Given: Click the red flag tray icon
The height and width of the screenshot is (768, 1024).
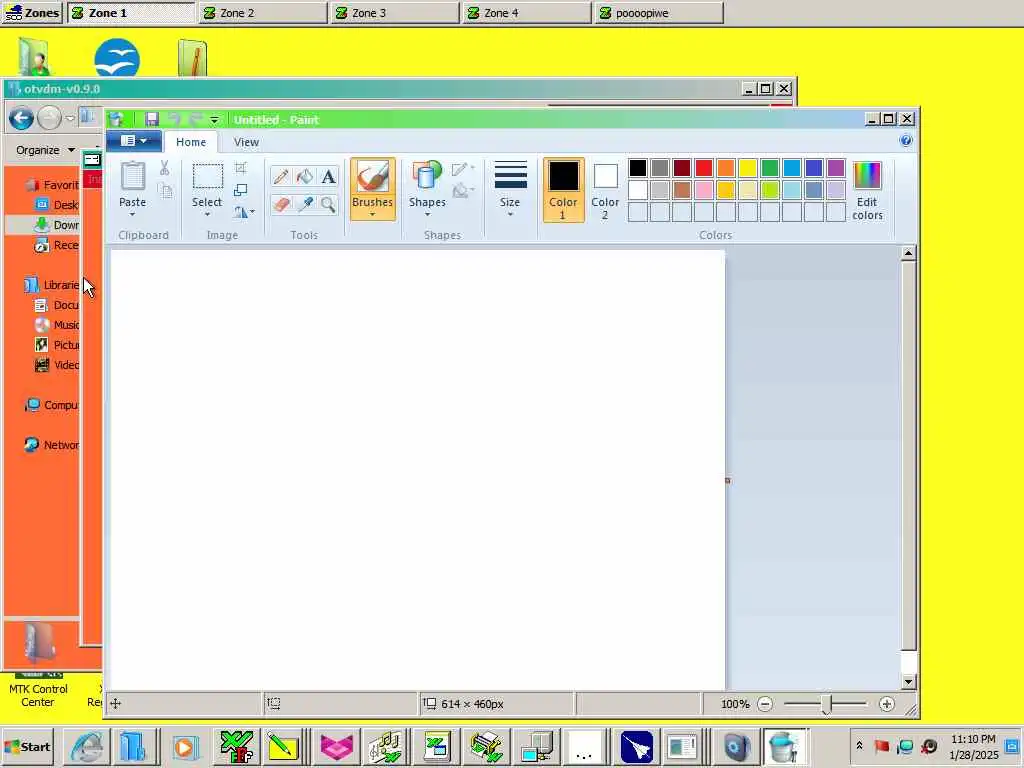Looking at the screenshot, I should 882,746.
